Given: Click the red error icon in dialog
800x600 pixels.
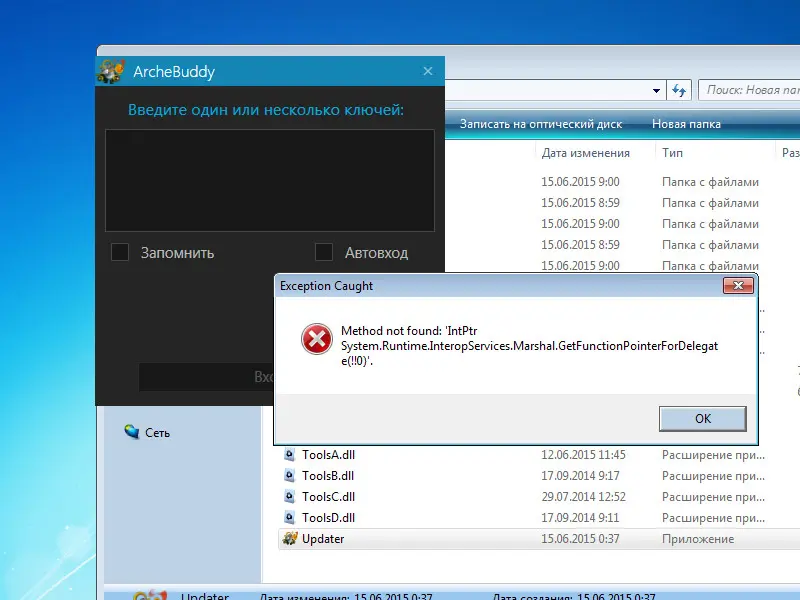Looking at the screenshot, I should (x=317, y=340).
